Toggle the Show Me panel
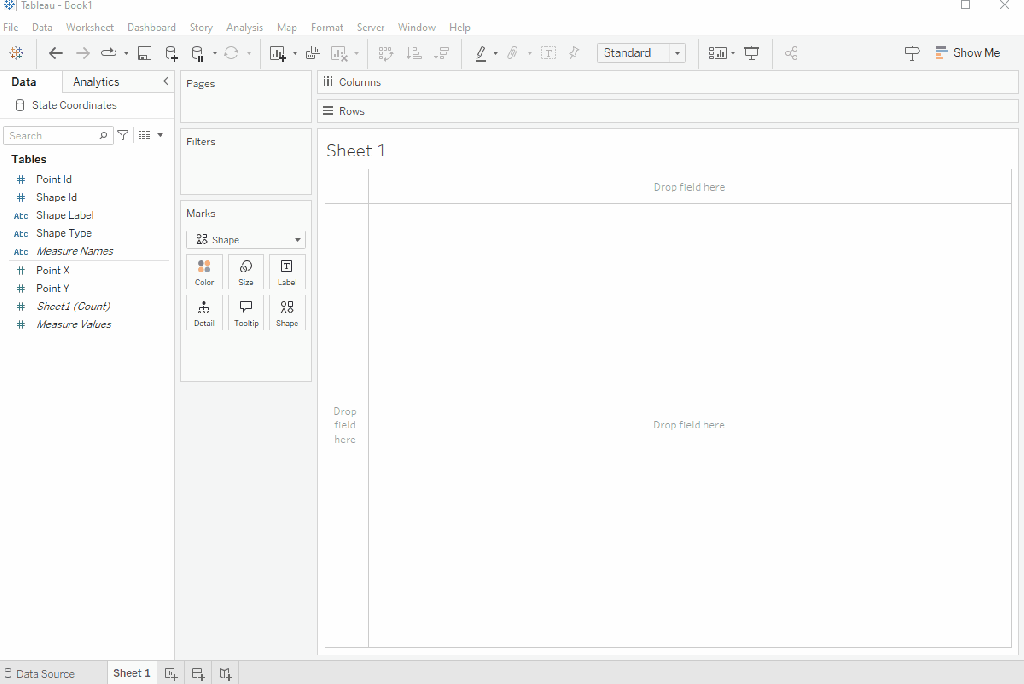 [967, 53]
